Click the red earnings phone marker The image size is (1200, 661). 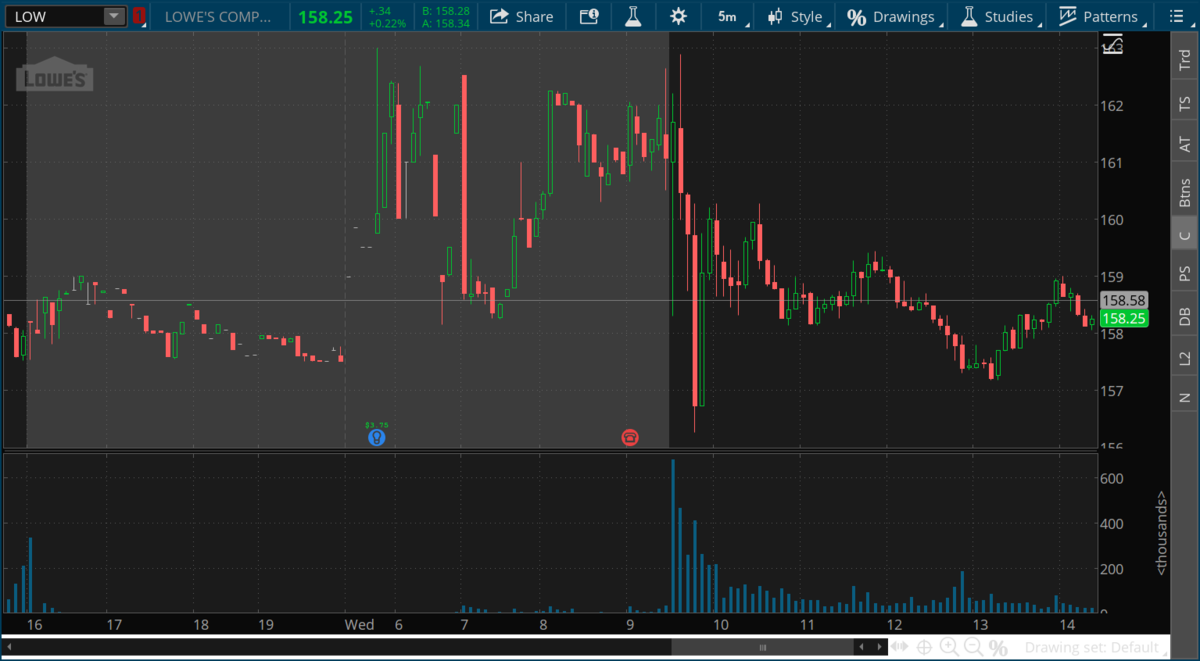point(630,437)
